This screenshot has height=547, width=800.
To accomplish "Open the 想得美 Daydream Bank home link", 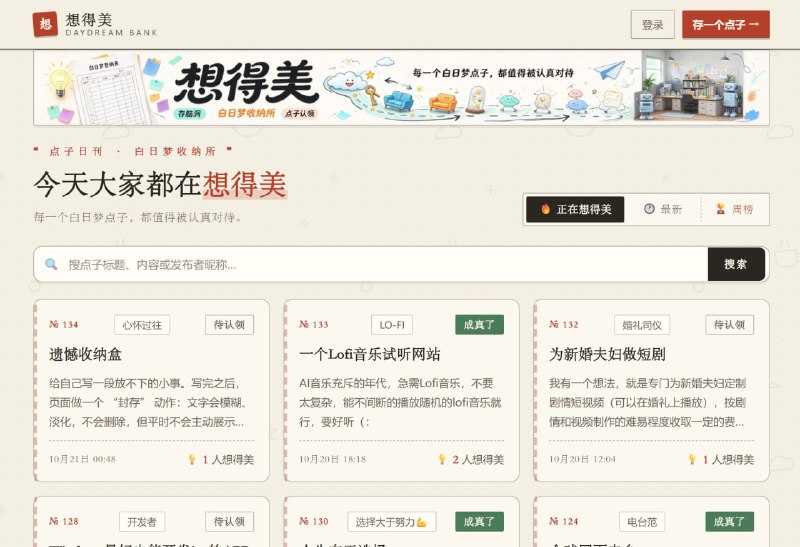I will pos(95,24).
